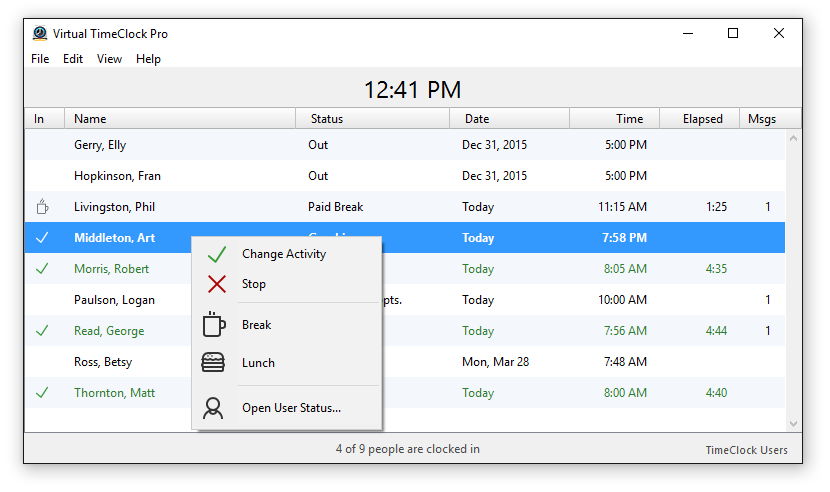Click the 1:25 elapsed value
Screen dimensions: 830x492
click(x=717, y=207)
